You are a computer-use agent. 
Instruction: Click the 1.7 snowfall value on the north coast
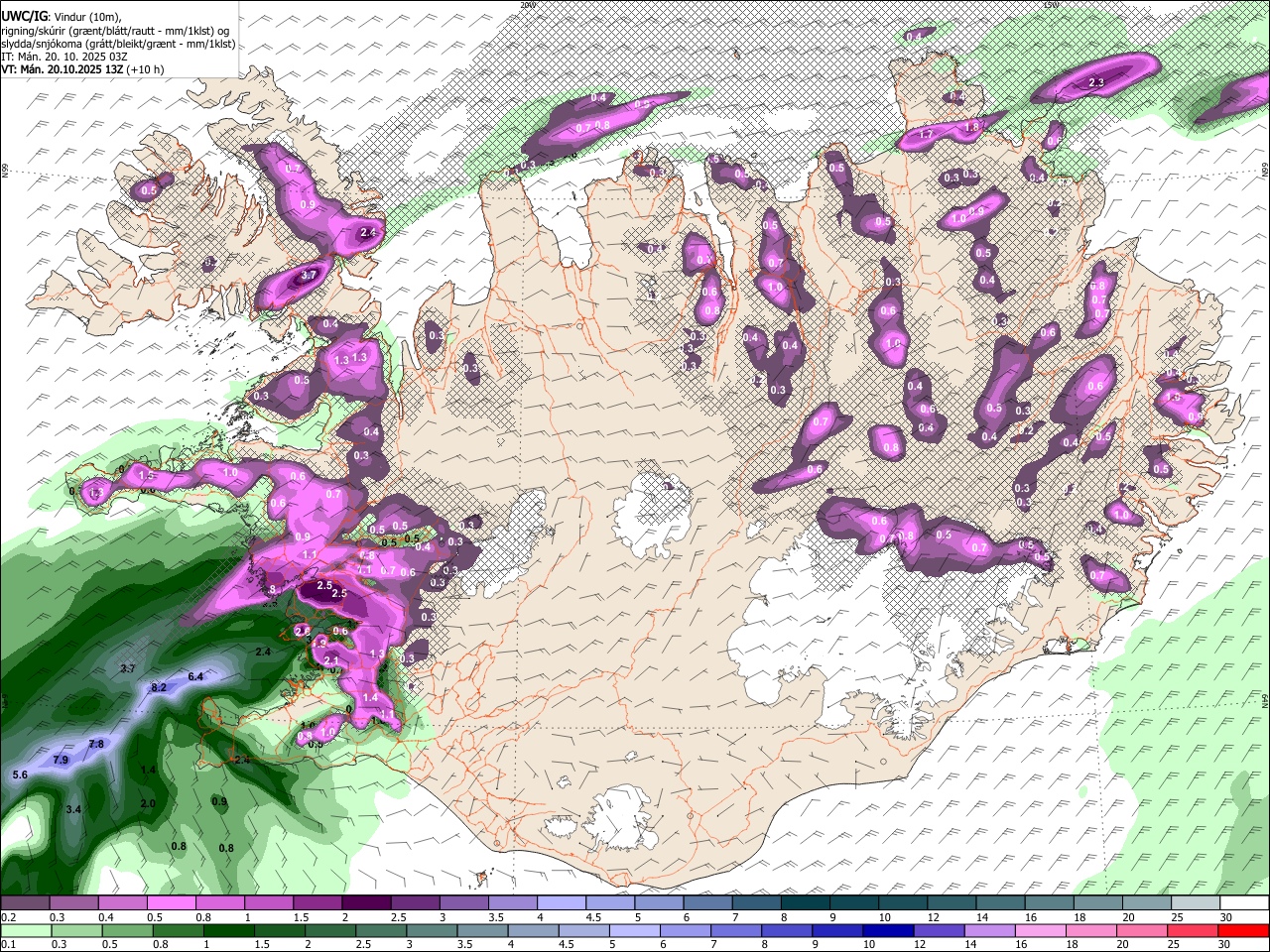(928, 134)
